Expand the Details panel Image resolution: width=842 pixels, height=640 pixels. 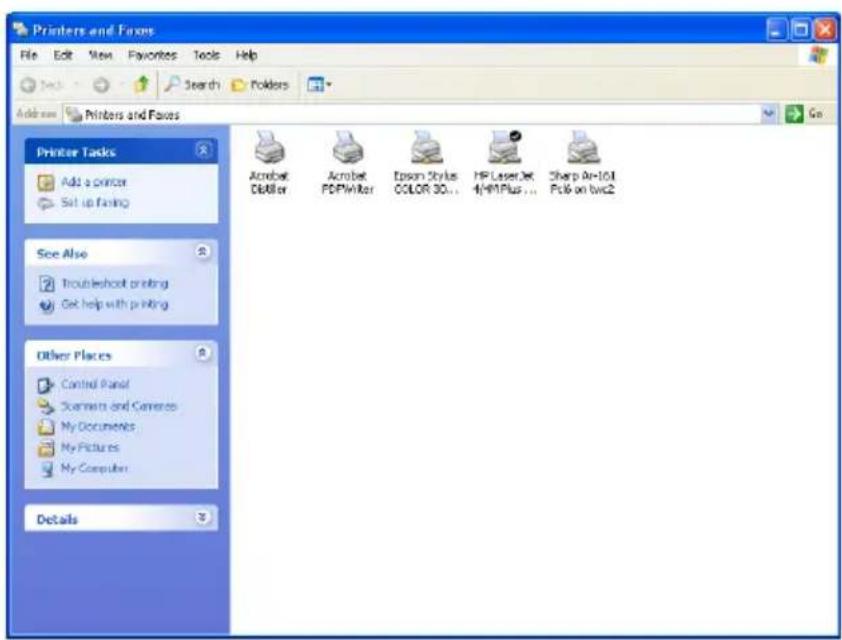click(x=202, y=518)
